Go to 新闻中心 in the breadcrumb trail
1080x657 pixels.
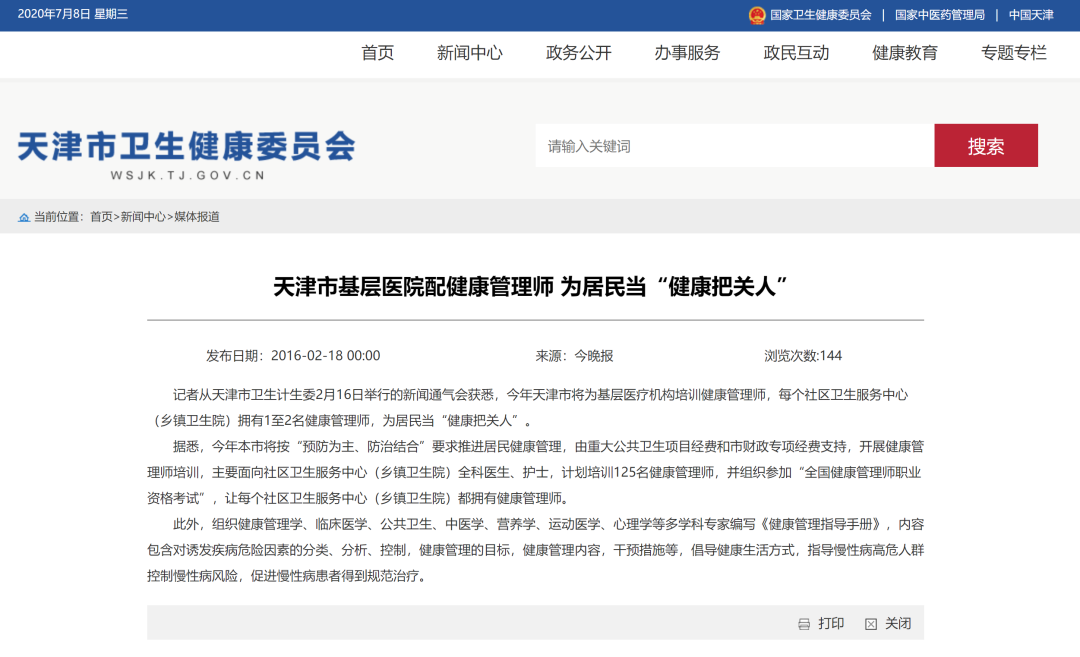(x=143, y=217)
